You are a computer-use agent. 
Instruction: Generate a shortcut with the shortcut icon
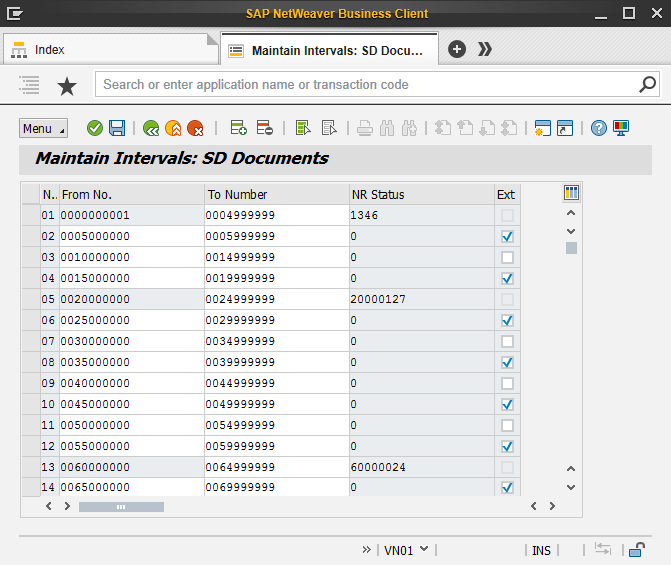tap(565, 128)
